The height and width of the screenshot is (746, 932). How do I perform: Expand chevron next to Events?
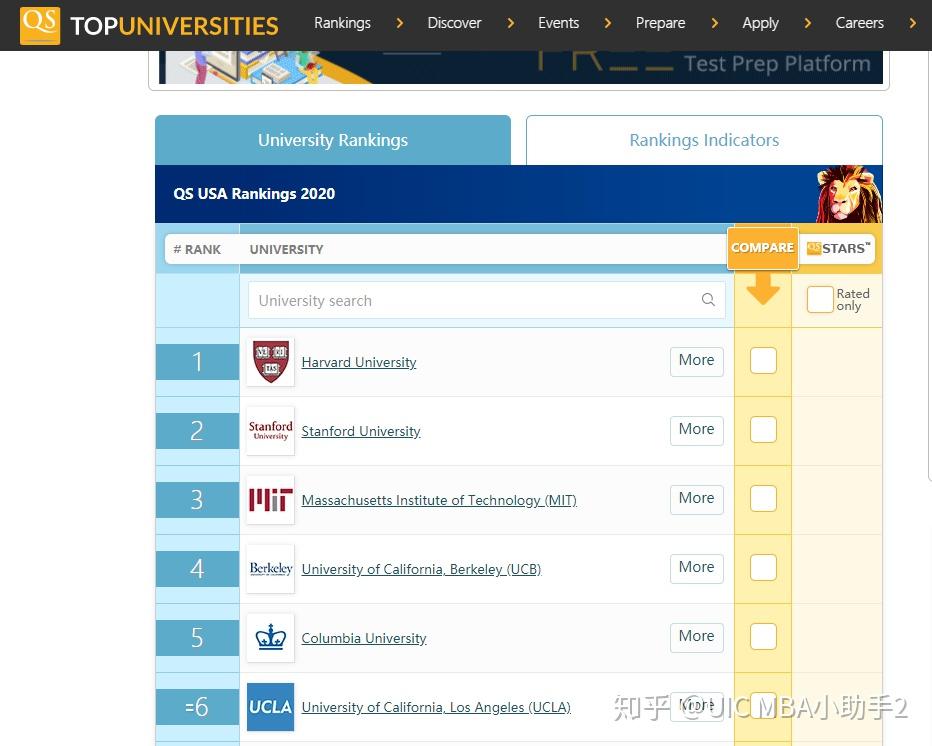(607, 23)
